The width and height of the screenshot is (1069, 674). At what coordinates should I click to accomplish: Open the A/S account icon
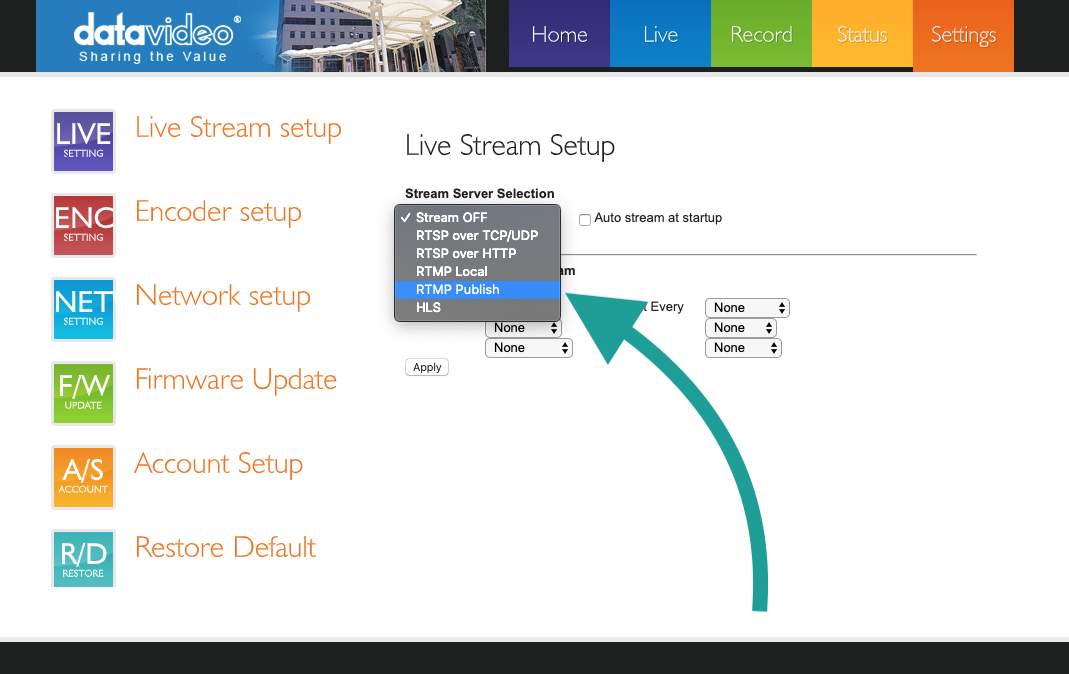[x=83, y=477]
